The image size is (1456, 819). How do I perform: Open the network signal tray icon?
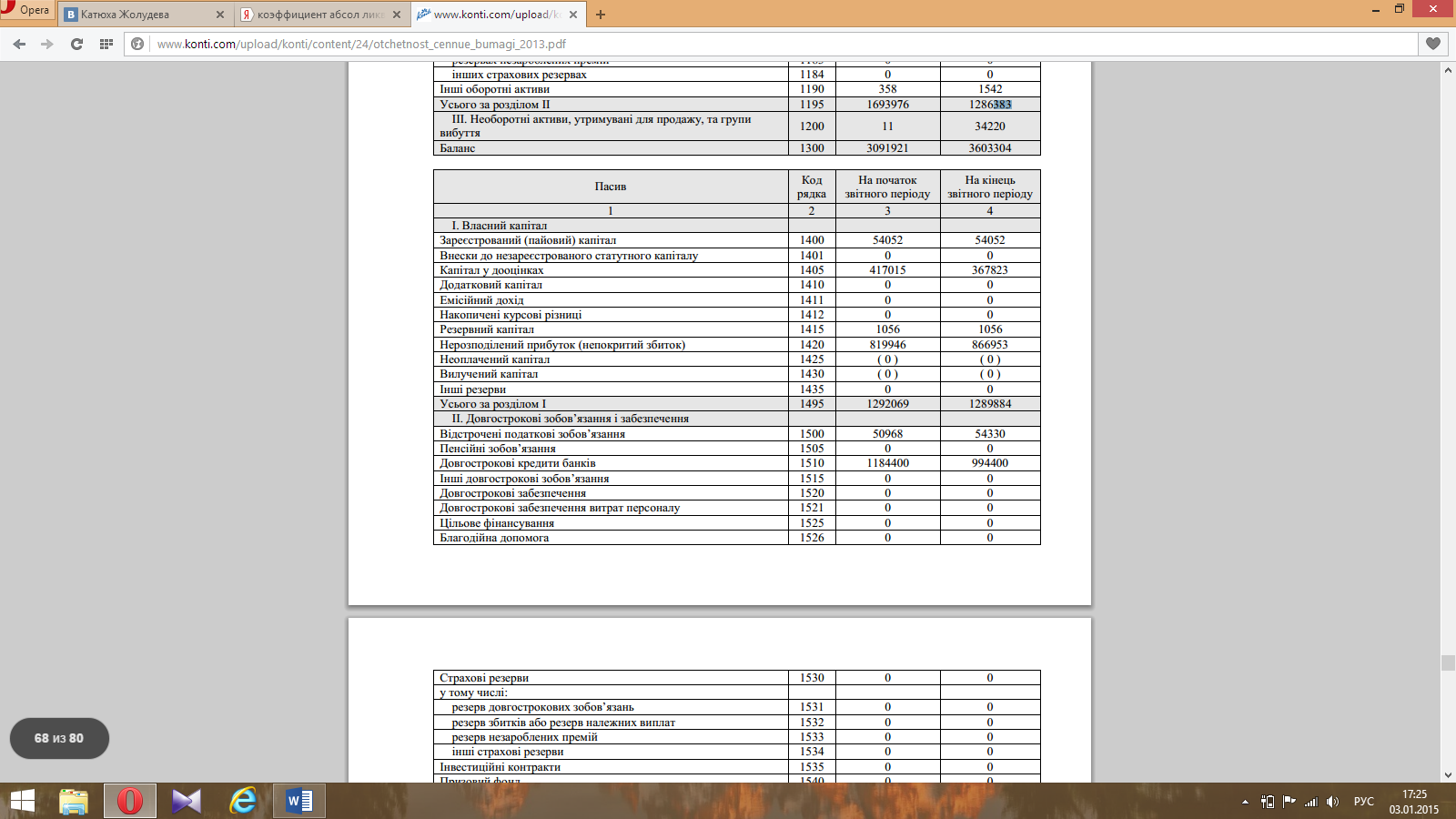pos(1311,802)
